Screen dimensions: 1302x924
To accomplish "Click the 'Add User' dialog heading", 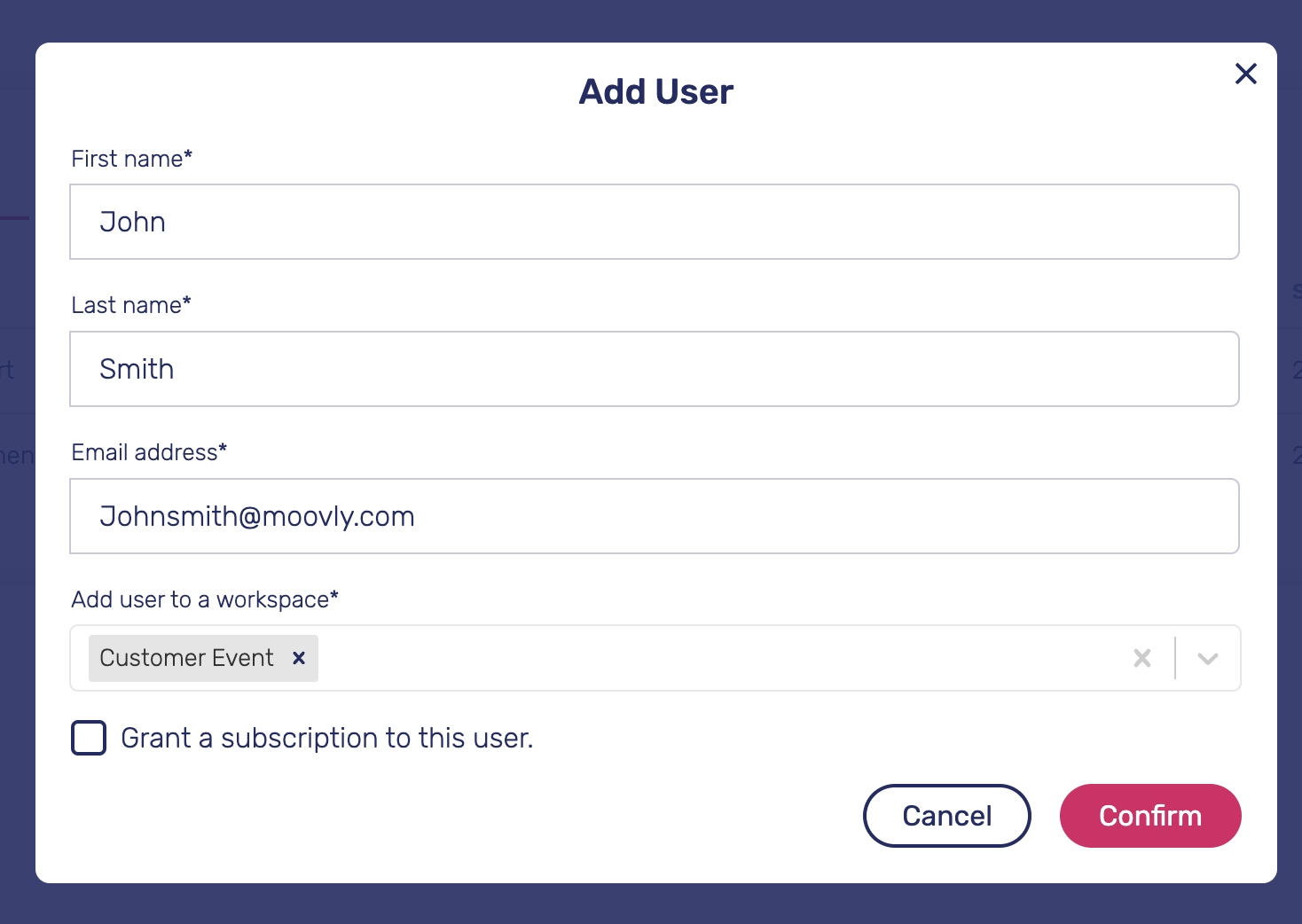I will [x=656, y=91].
